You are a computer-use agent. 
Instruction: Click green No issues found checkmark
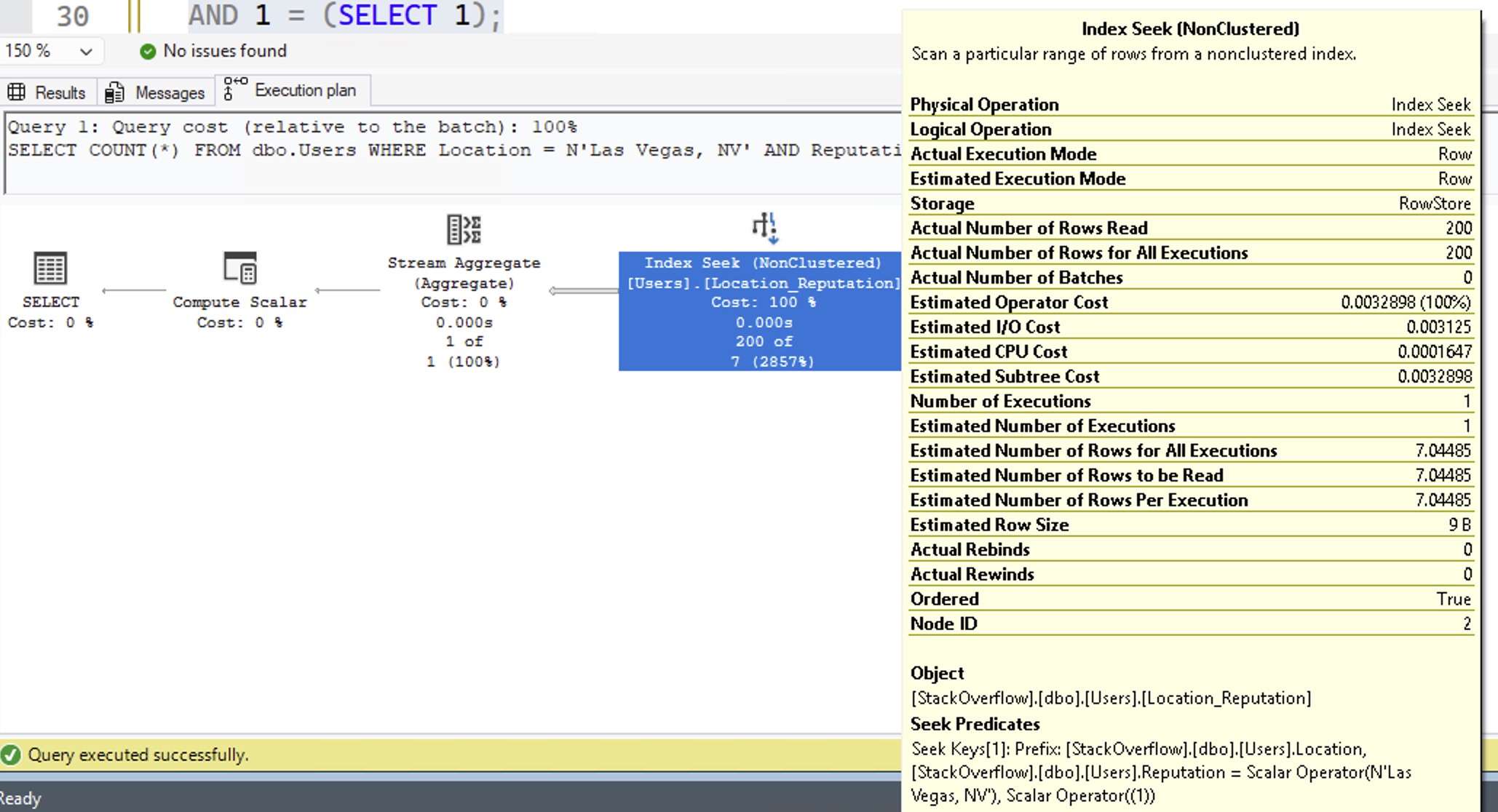click(148, 51)
